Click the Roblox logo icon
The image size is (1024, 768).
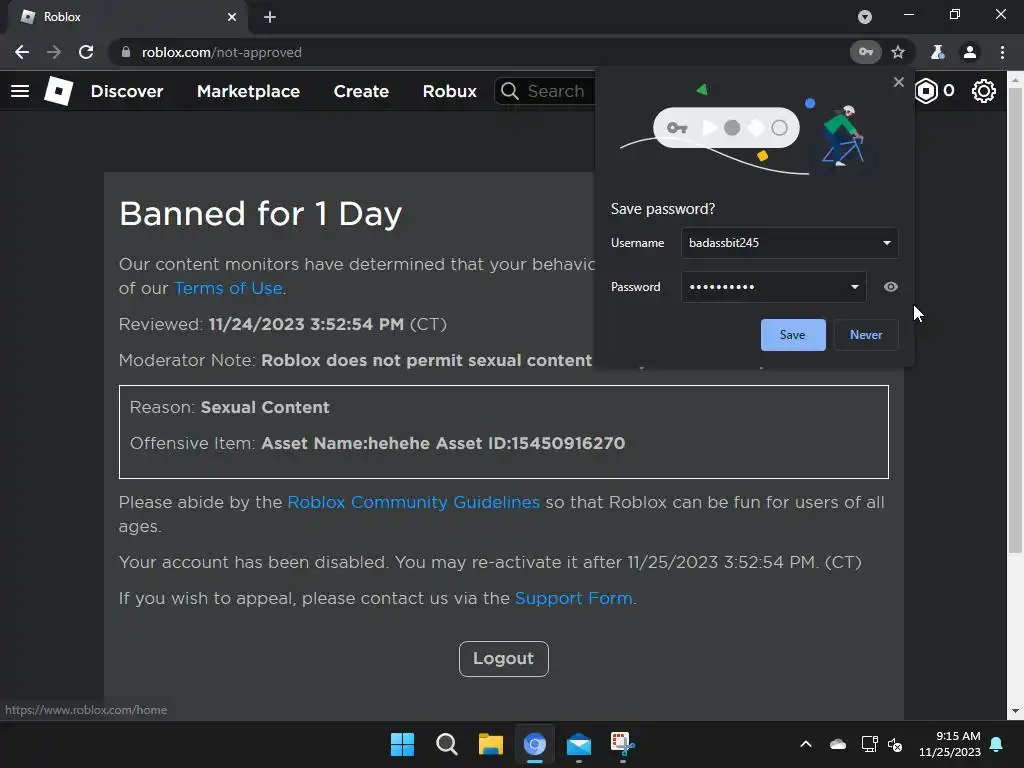[59, 91]
